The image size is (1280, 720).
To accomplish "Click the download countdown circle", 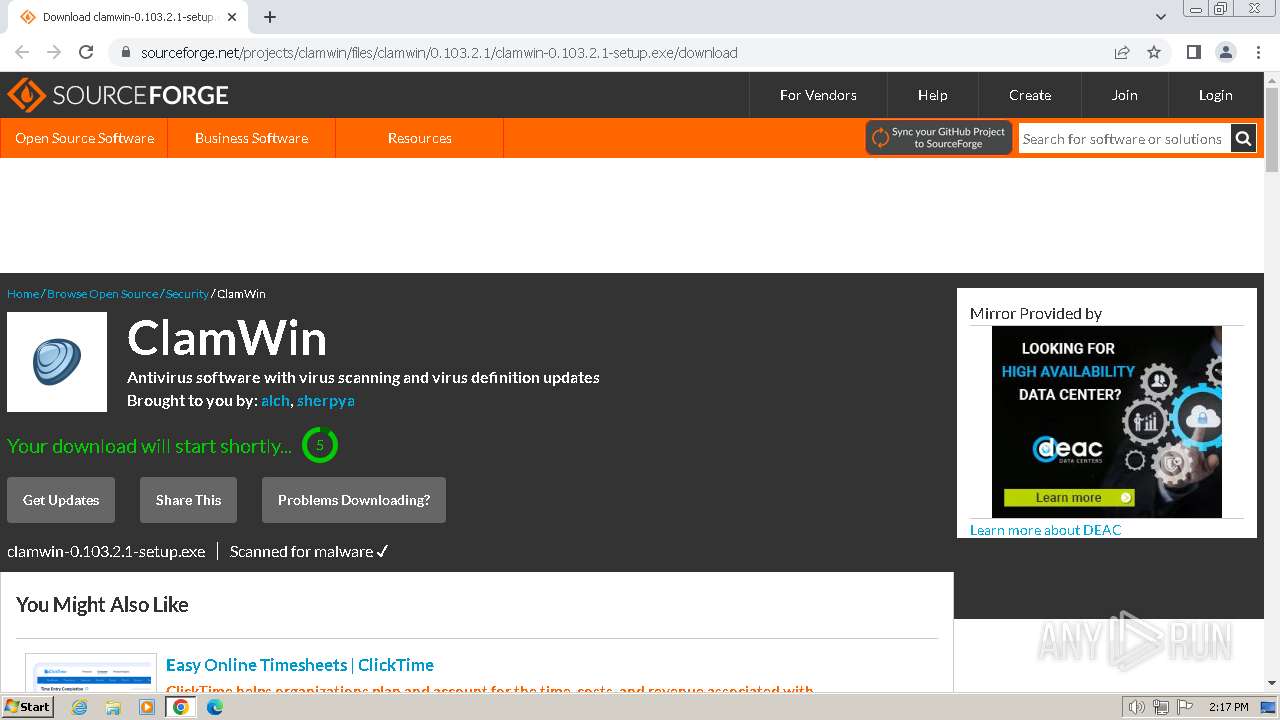I will pos(320,445).
